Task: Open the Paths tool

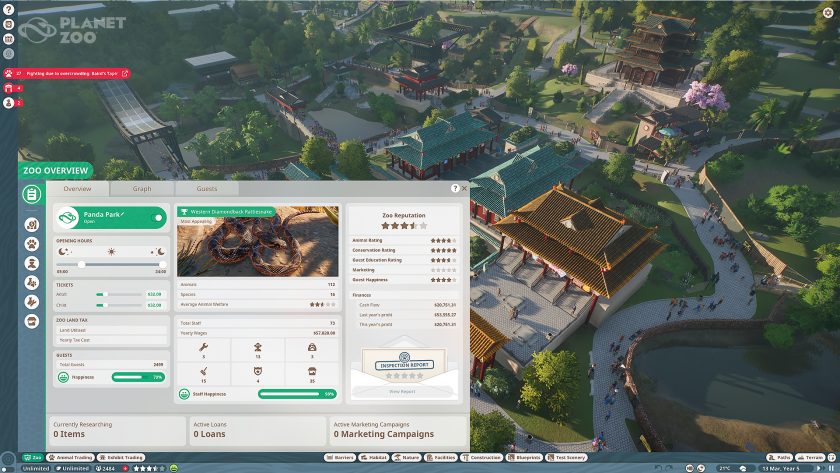Action: tap(779, 457)
